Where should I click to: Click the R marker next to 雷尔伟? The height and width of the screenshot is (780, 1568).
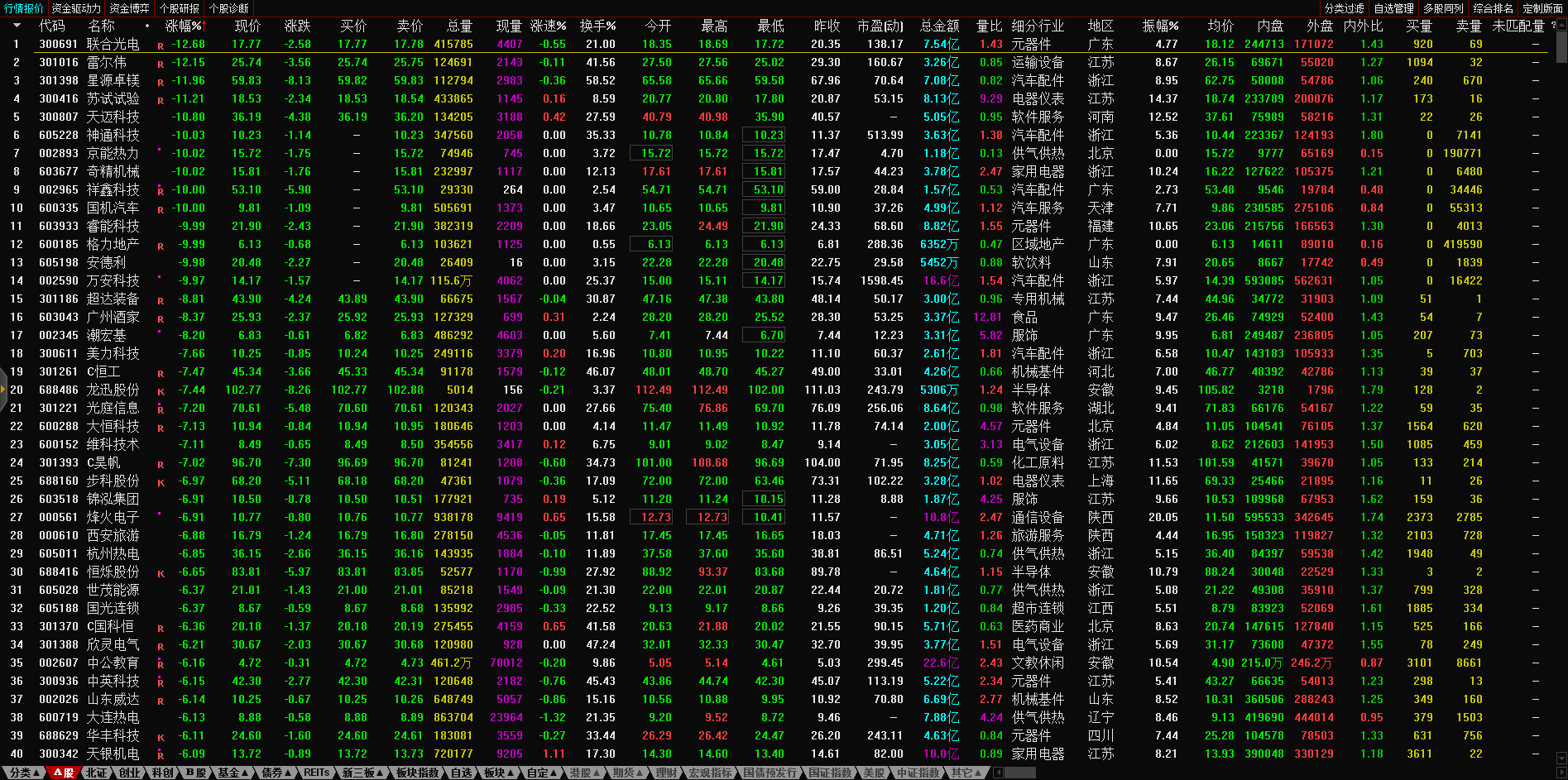[x=161, y=64]
